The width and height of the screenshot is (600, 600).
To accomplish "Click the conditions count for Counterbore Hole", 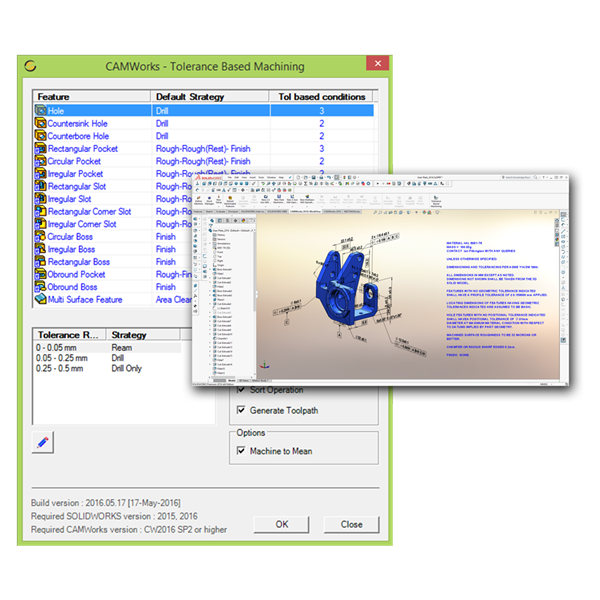I will point(321,136).
